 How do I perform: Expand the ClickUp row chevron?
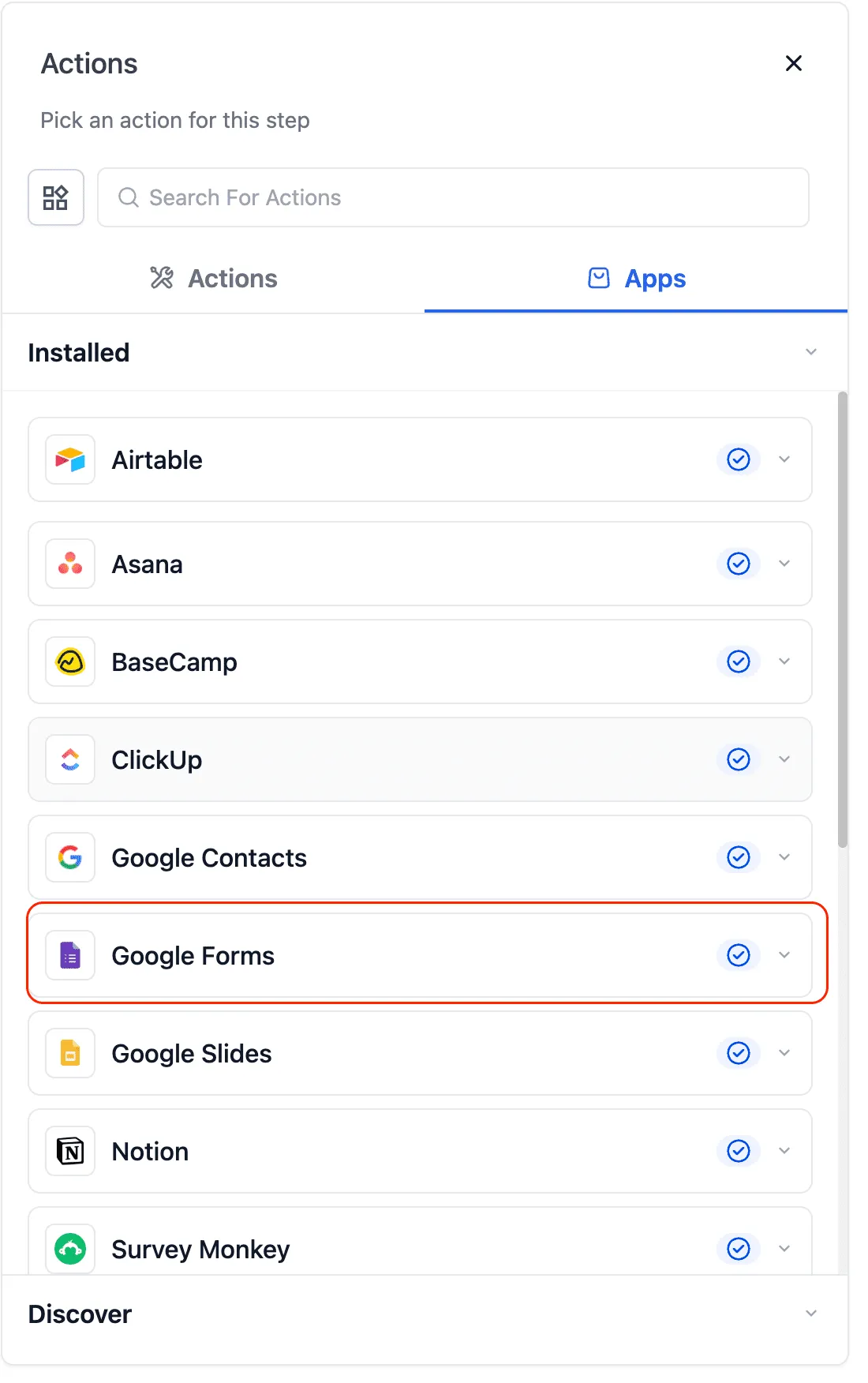(785, 759)
